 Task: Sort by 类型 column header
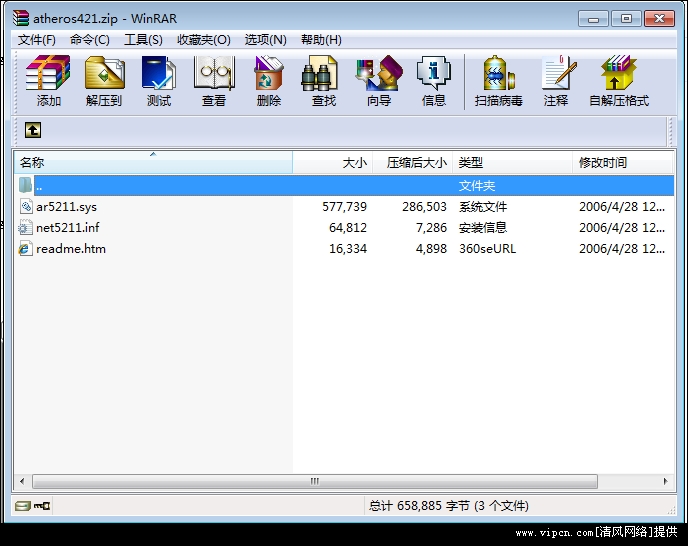coord(512,162)
